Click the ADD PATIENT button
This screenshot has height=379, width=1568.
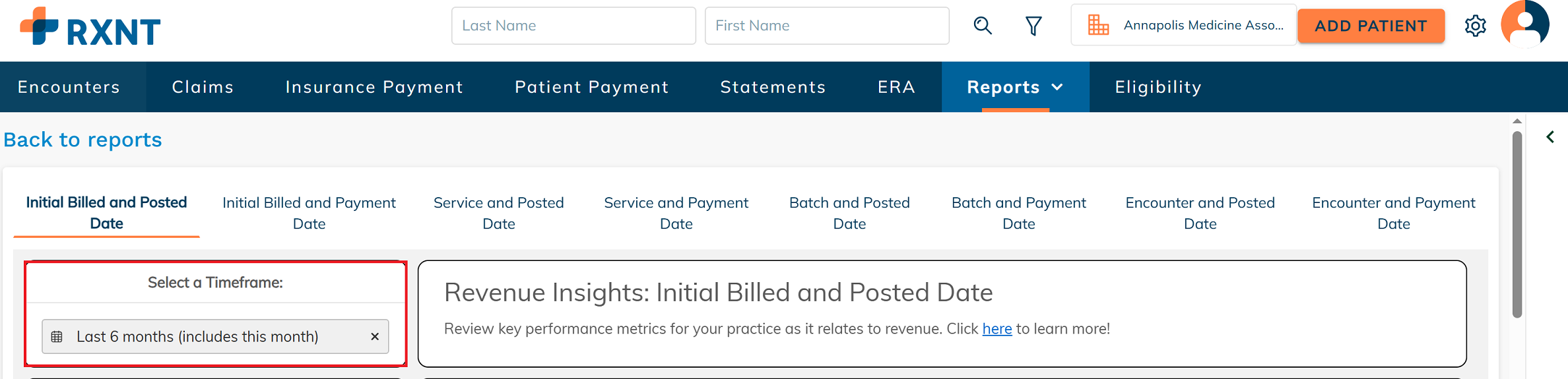click(1371, 26)
